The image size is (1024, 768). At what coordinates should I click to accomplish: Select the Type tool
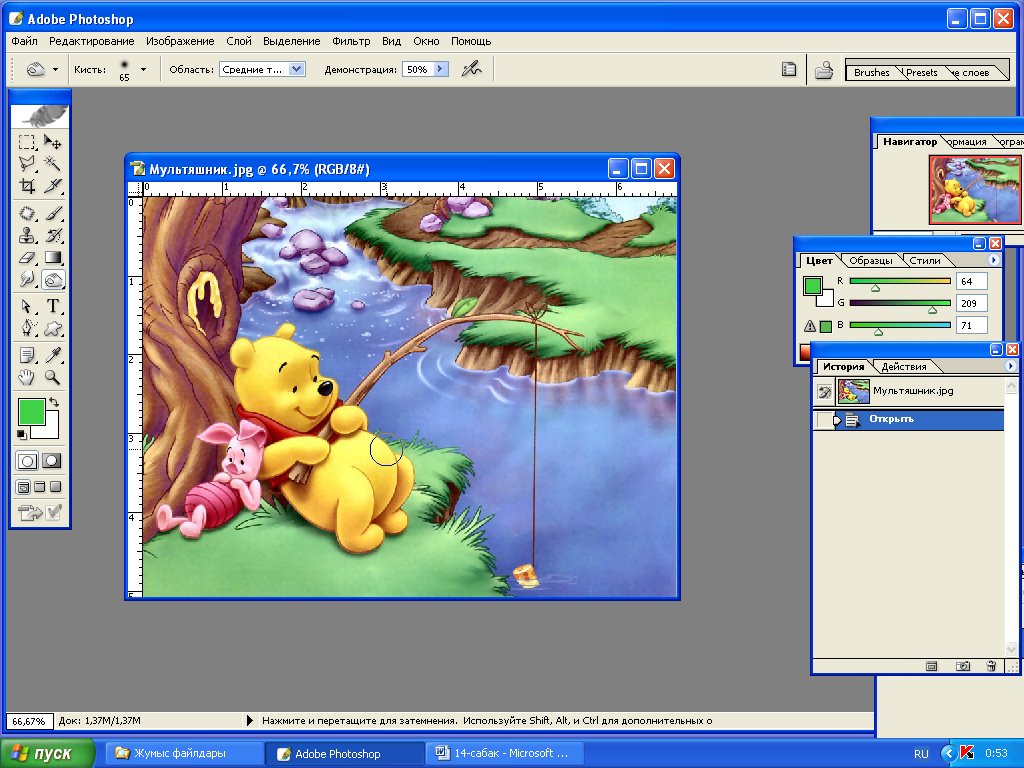pos(52,306)
